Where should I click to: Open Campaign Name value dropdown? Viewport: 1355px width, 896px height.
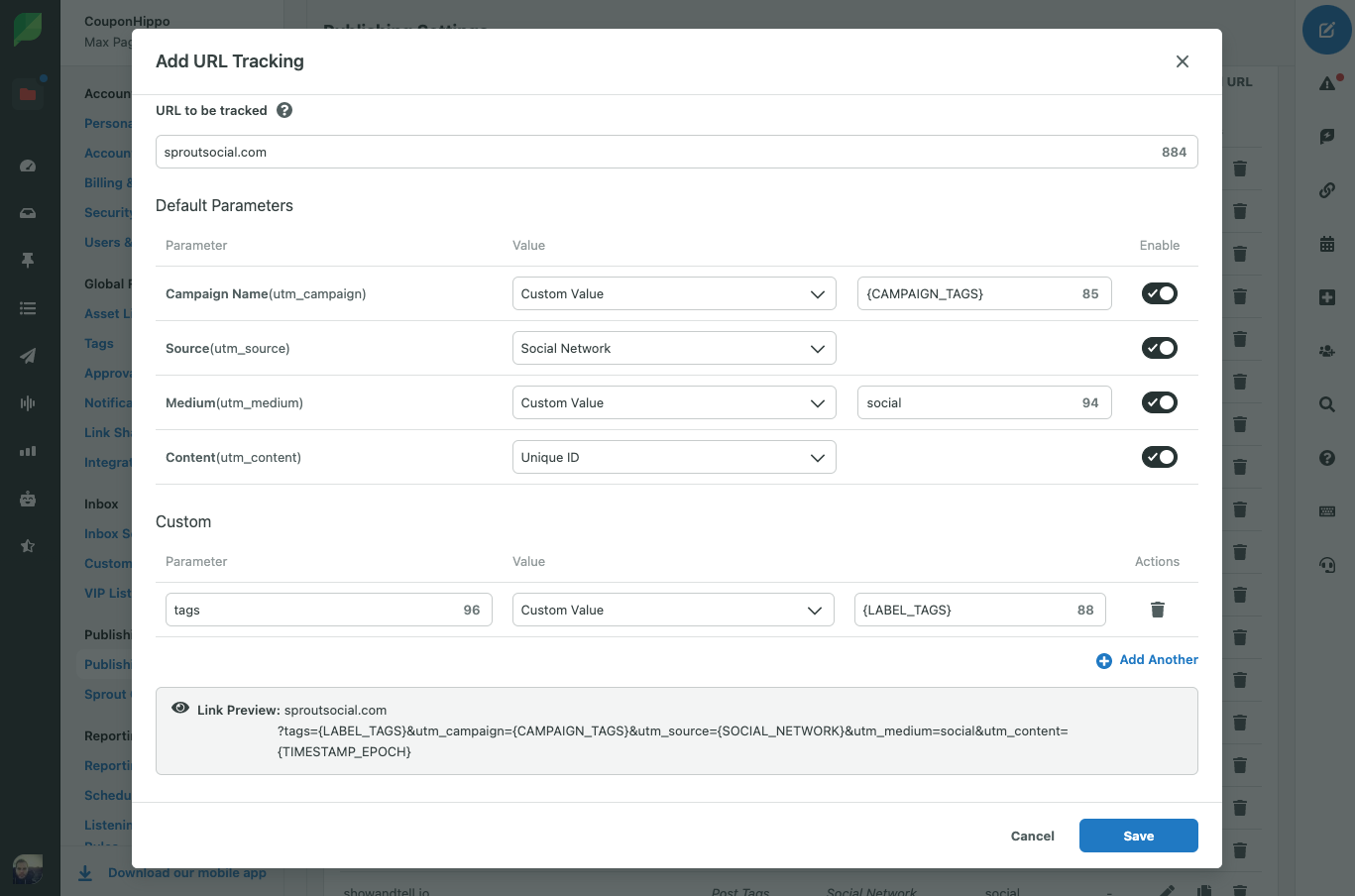click(x=674, y=293)
